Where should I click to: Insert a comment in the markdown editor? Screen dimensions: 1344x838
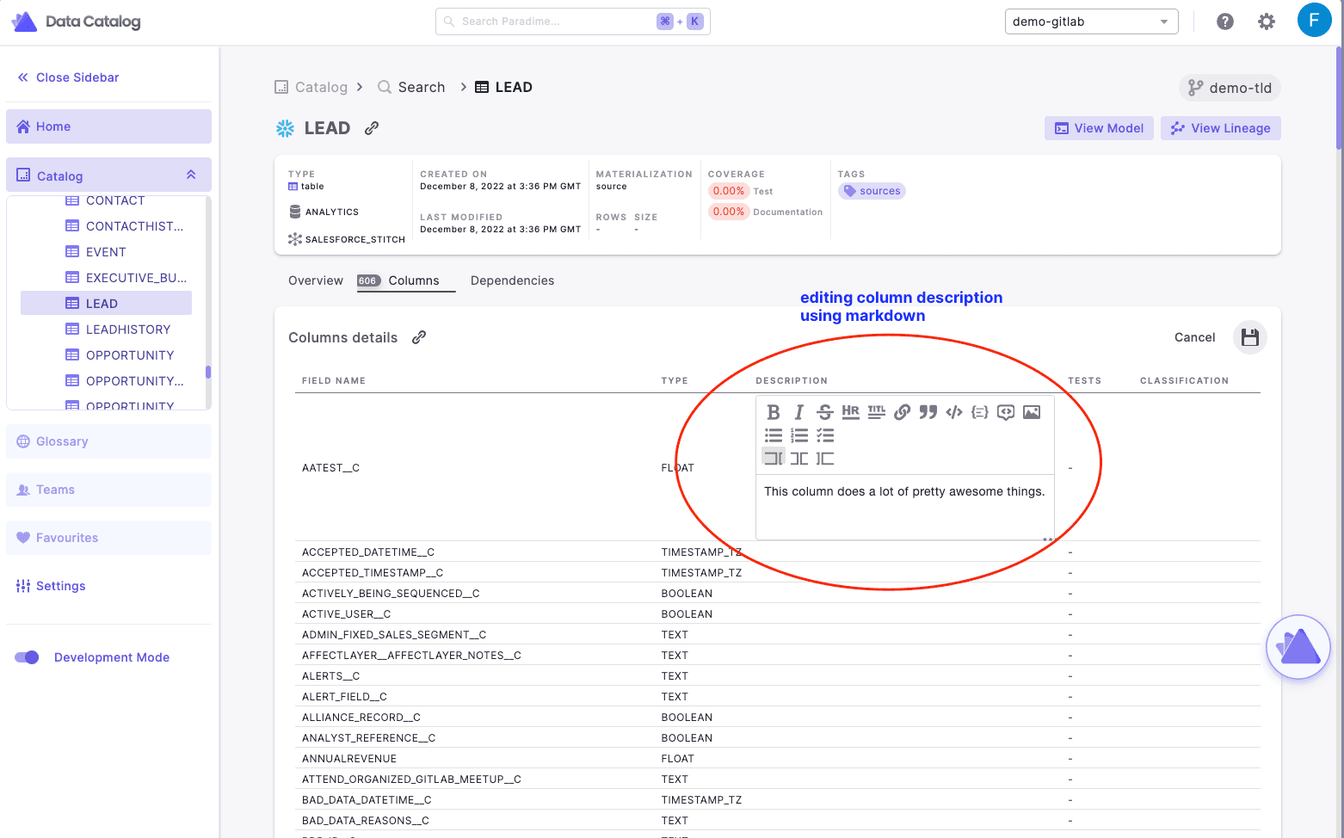[1006, 412]
